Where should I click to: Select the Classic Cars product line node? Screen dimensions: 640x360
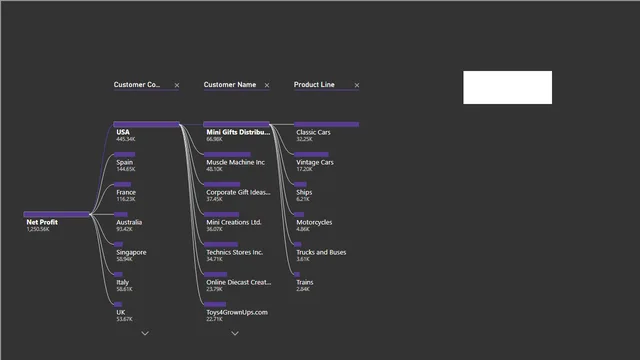tap(327, 131)
